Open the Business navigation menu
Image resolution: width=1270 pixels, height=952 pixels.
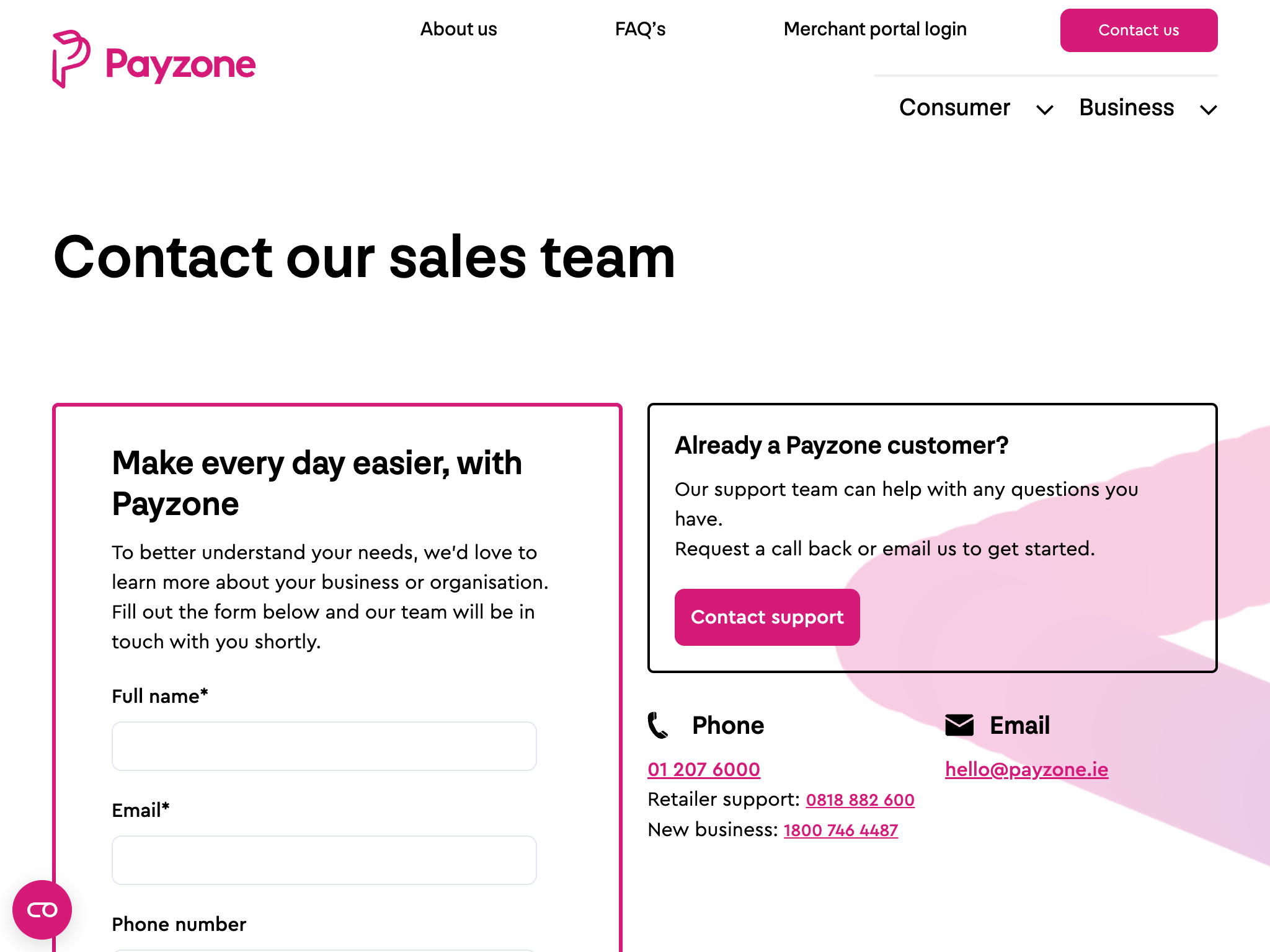pyautogui.click(x=1126, y=108)
